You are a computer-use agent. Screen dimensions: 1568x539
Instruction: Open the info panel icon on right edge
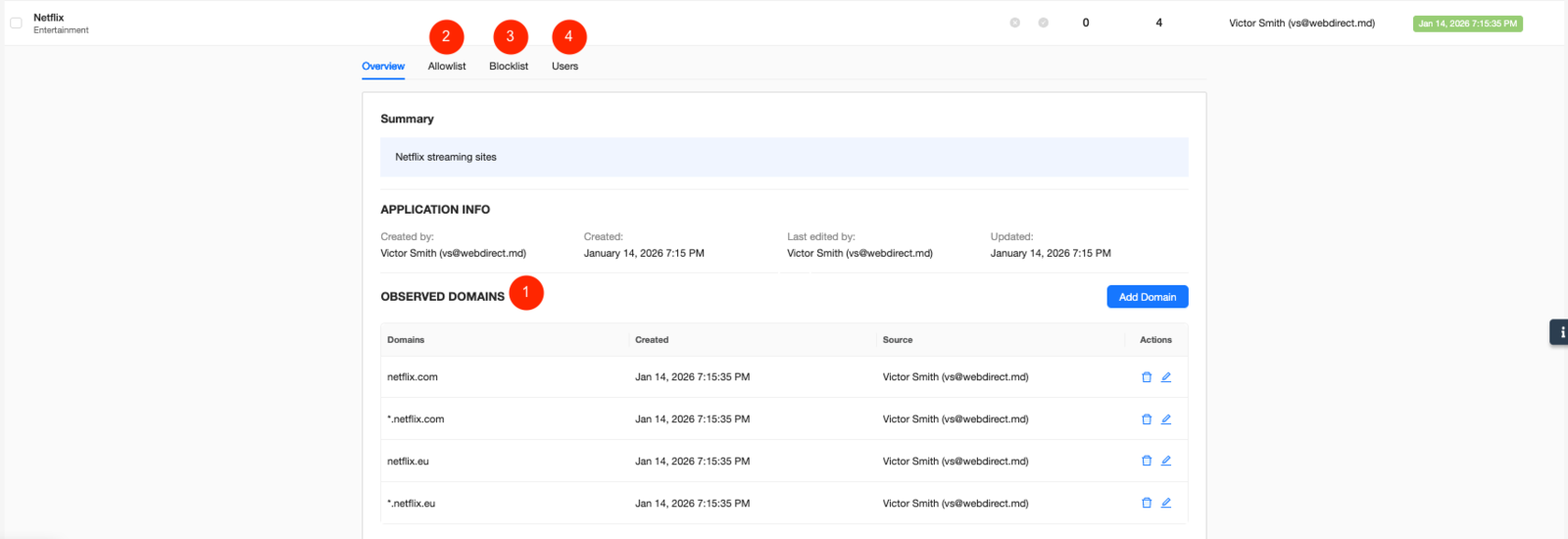[1559, 332]
